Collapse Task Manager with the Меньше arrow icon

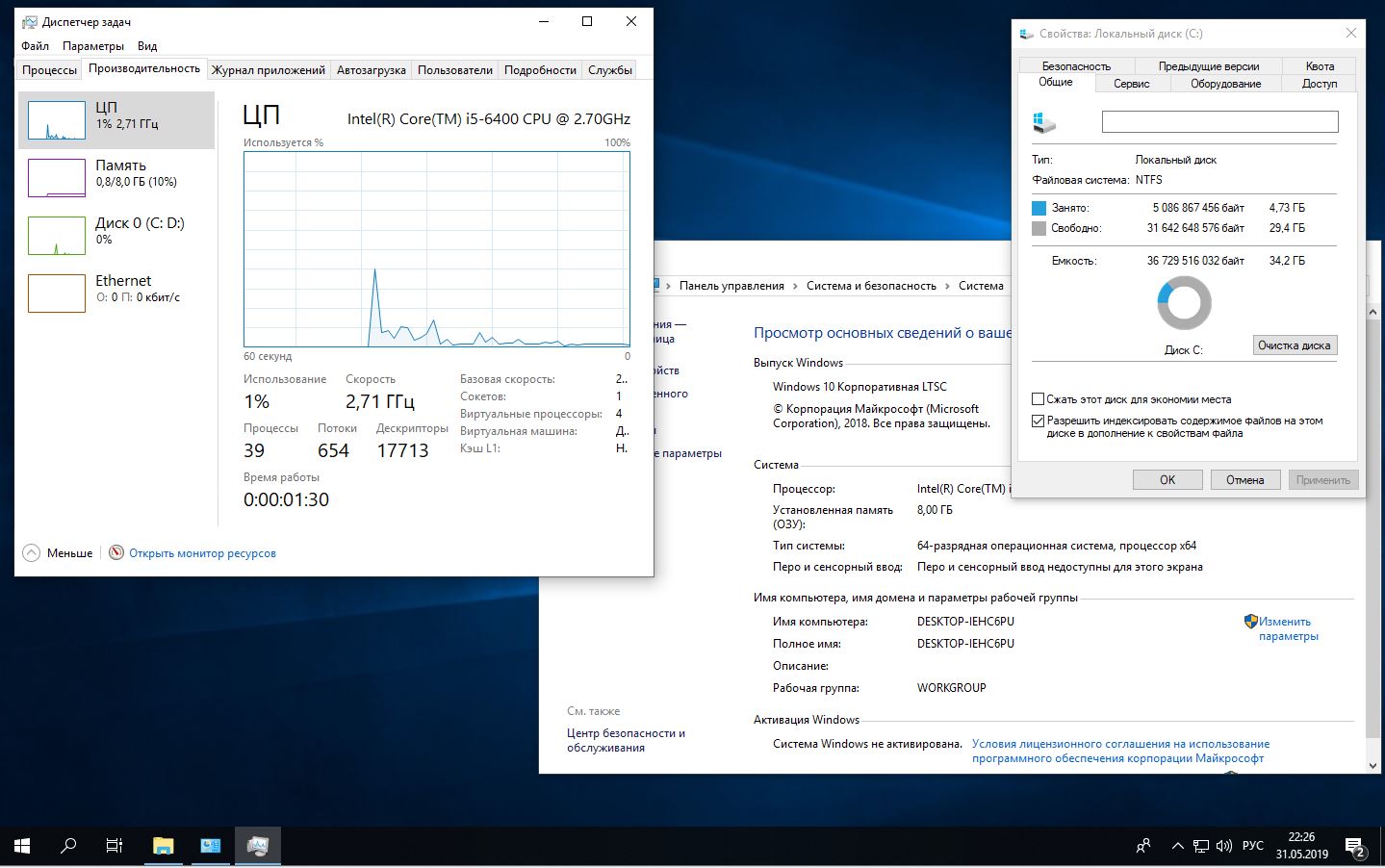pos(32,553)
